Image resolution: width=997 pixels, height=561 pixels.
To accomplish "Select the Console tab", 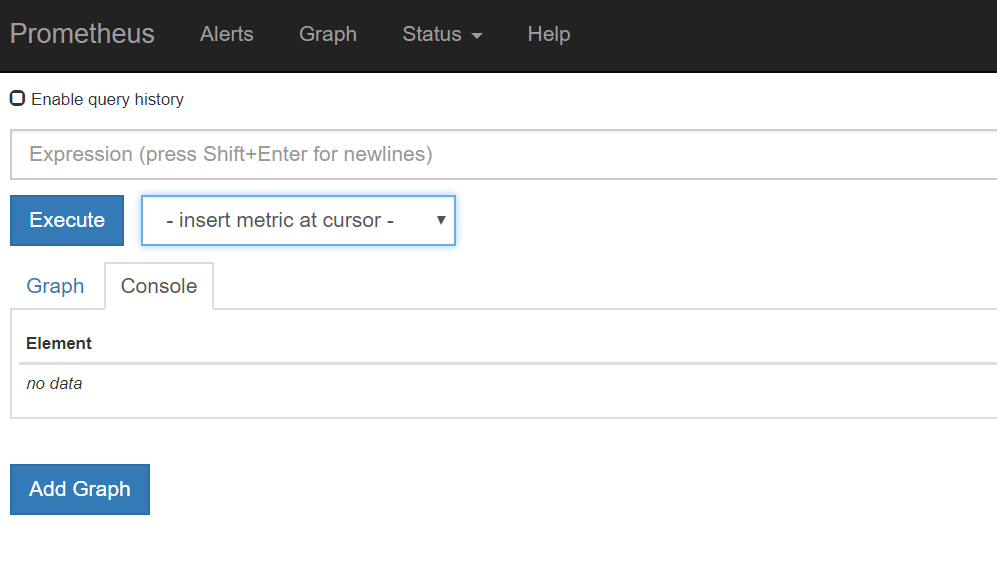I will click(159, 286).
